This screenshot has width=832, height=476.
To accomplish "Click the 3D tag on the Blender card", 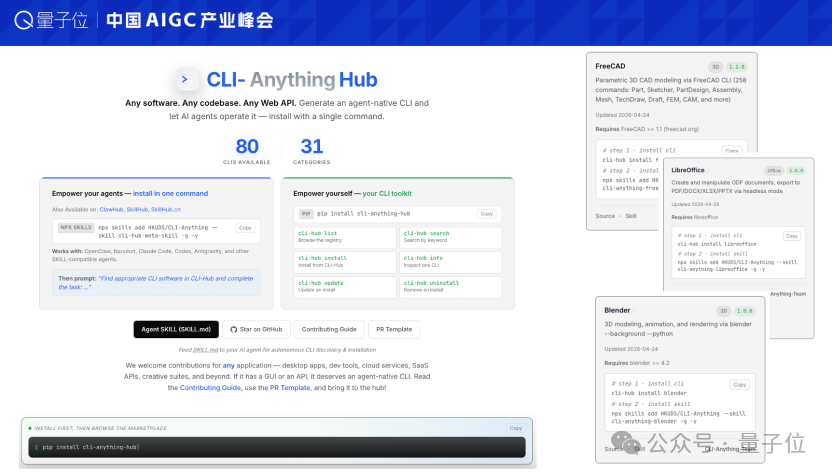I will click(723, 311).
